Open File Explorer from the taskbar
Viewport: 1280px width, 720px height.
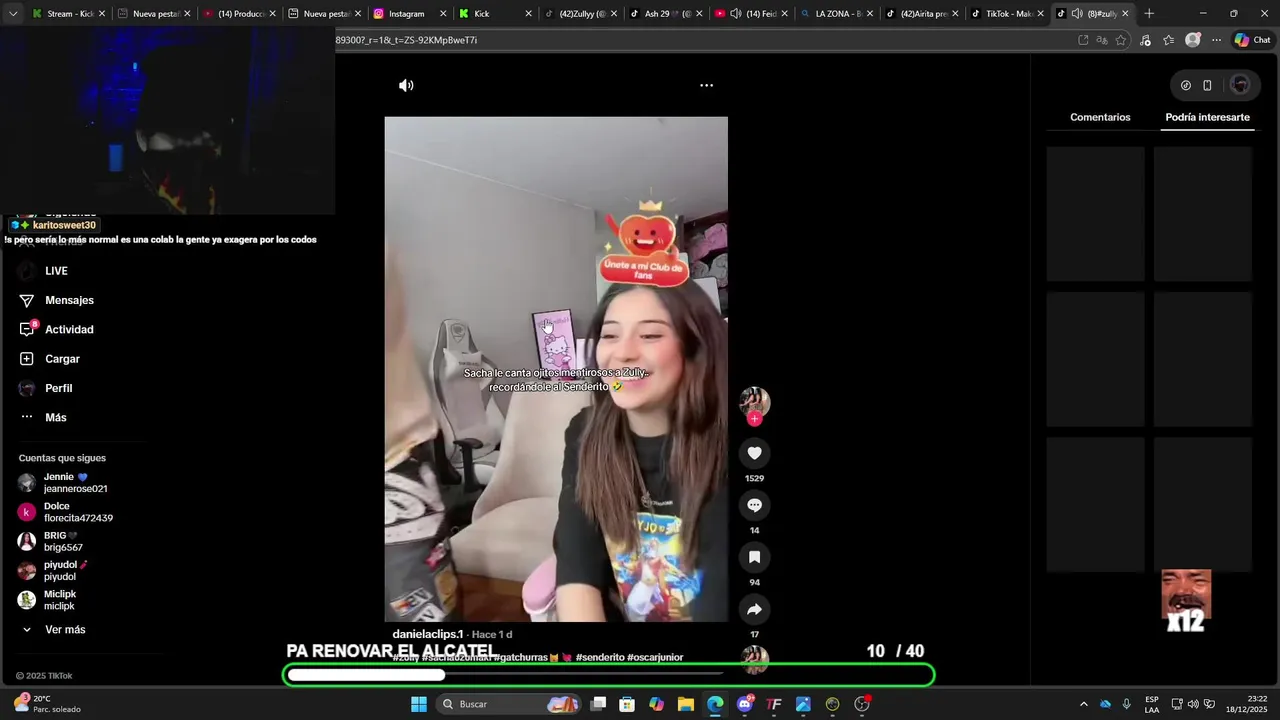point(686,704)
